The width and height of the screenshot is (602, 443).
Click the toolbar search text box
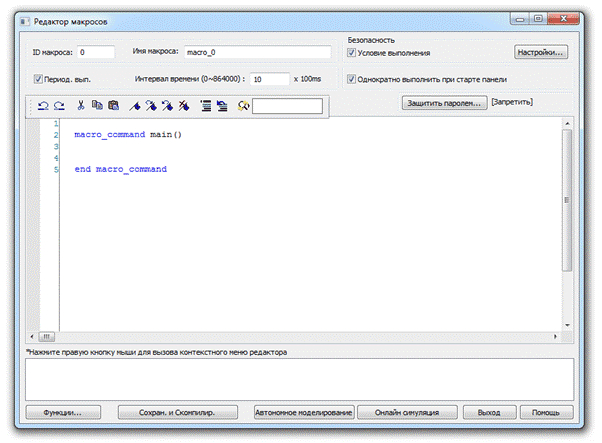pyautogui.click(x=287, y=105)
